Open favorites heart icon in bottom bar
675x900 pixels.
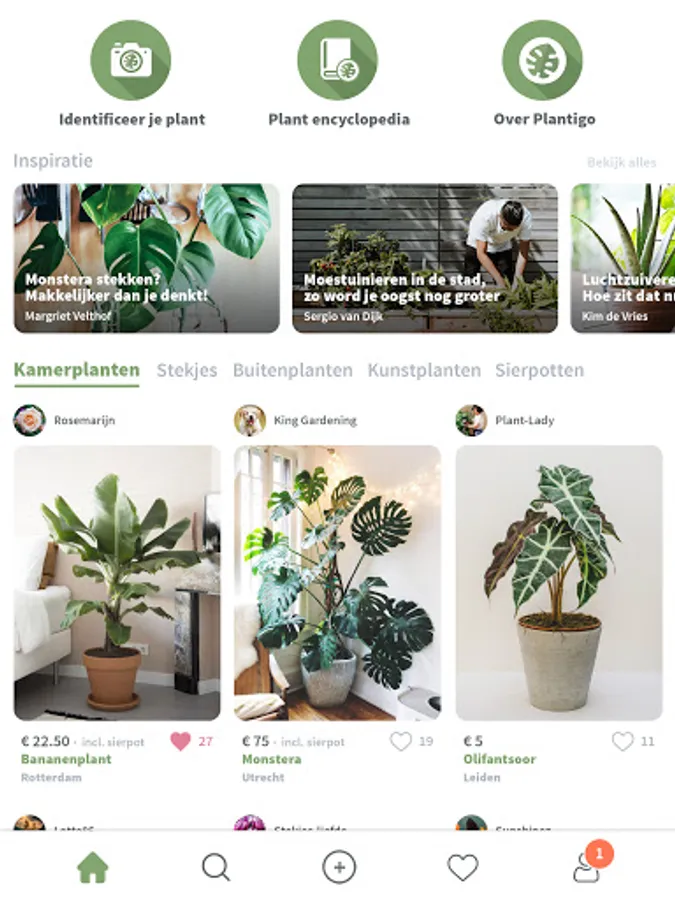coord(463,867)
